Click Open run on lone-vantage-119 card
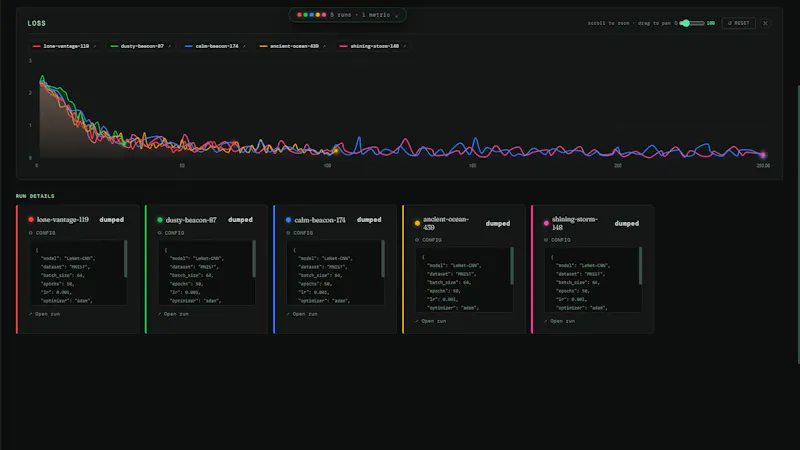This screenshot has height=450, width=800. point(44,314)
